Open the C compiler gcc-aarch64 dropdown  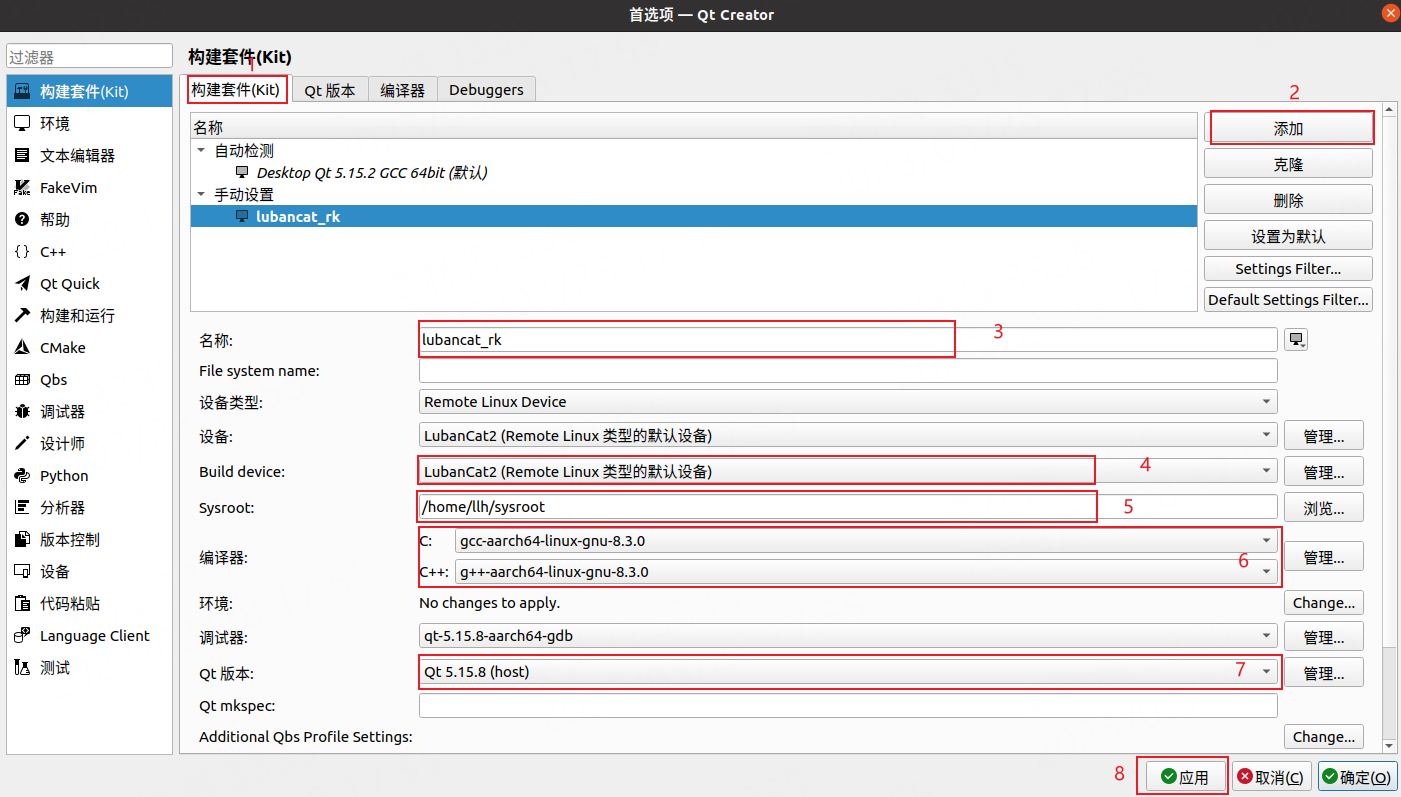[x=866, y=541]
